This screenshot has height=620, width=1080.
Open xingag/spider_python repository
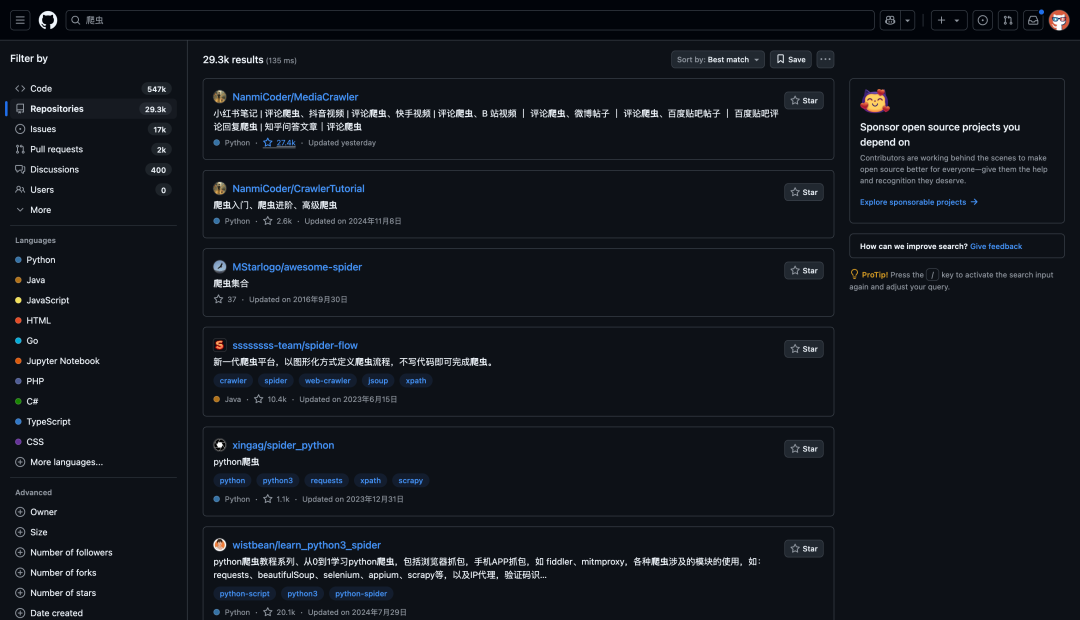coord(283,446)
